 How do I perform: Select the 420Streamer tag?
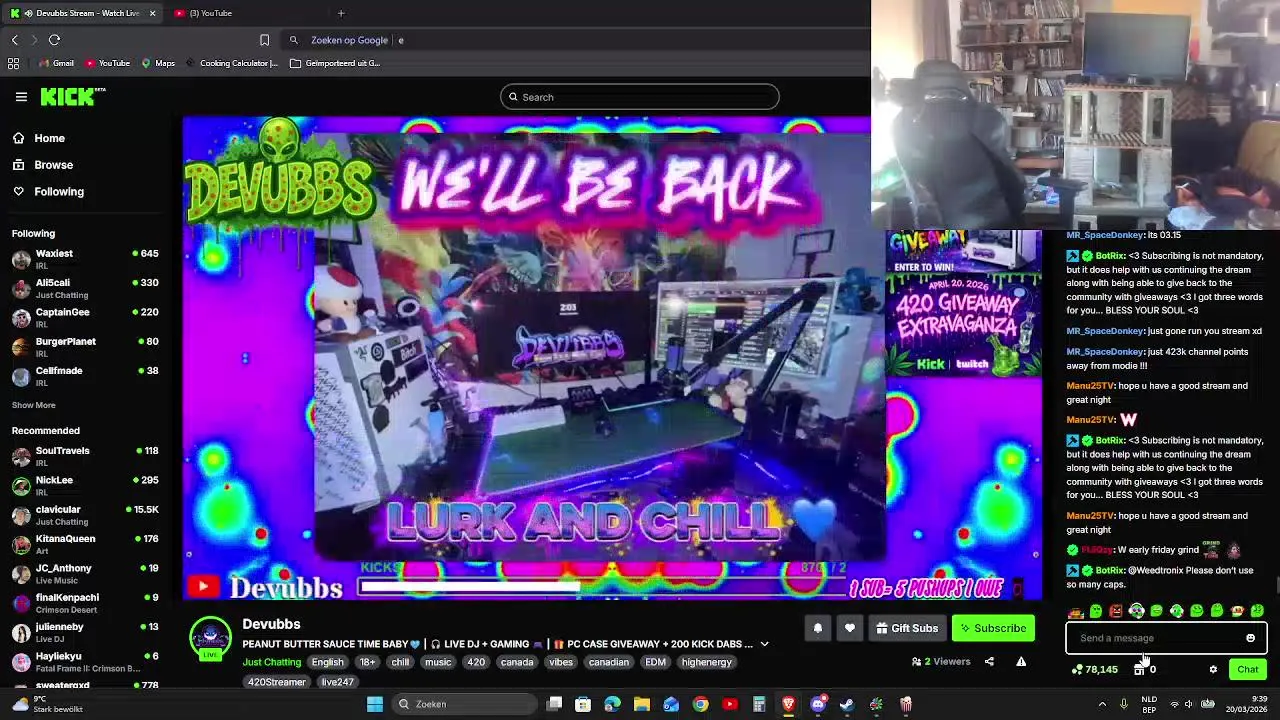pyautogui.click(x=277, y=682)
